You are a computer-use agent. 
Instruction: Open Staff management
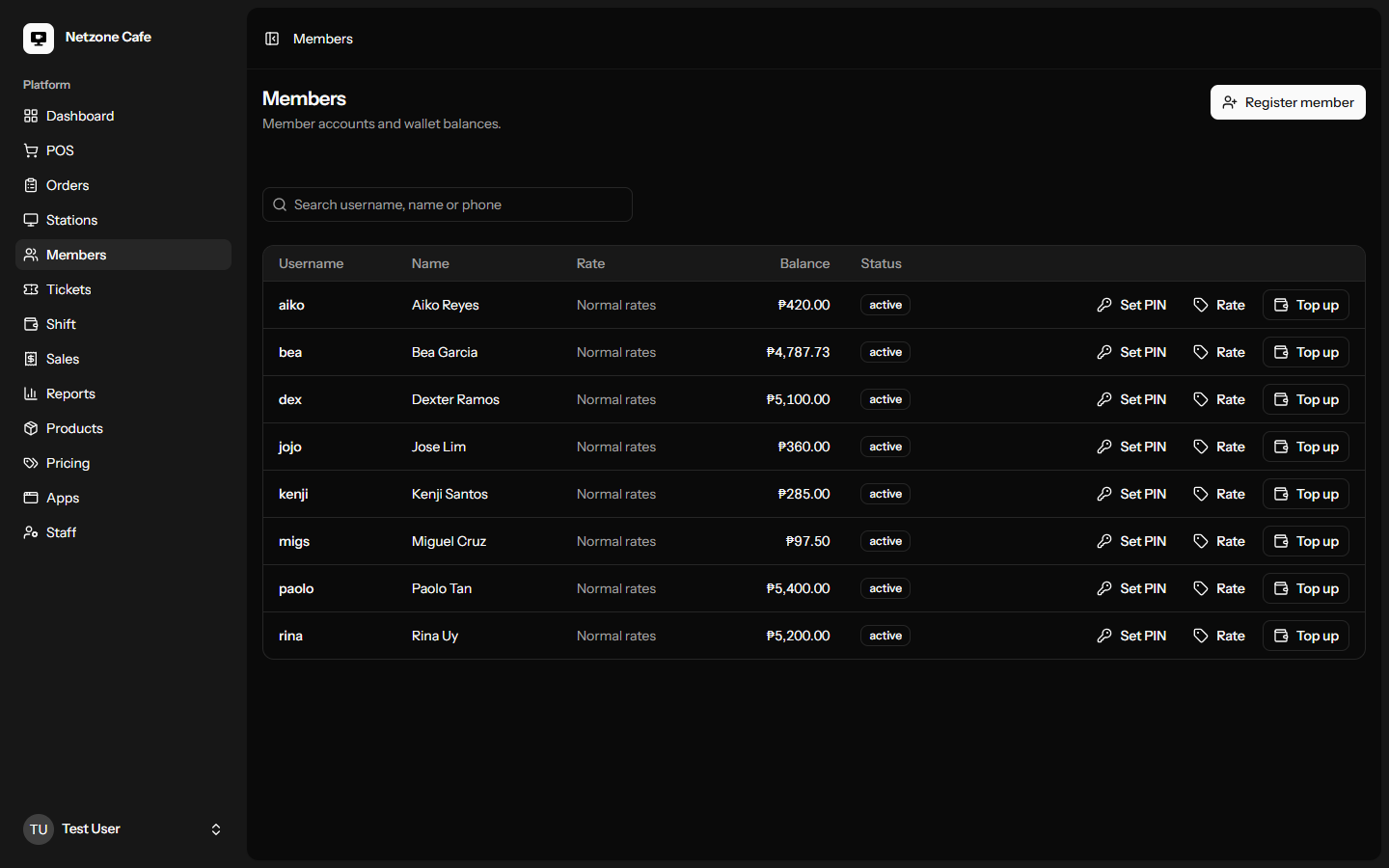click(123, 532)
